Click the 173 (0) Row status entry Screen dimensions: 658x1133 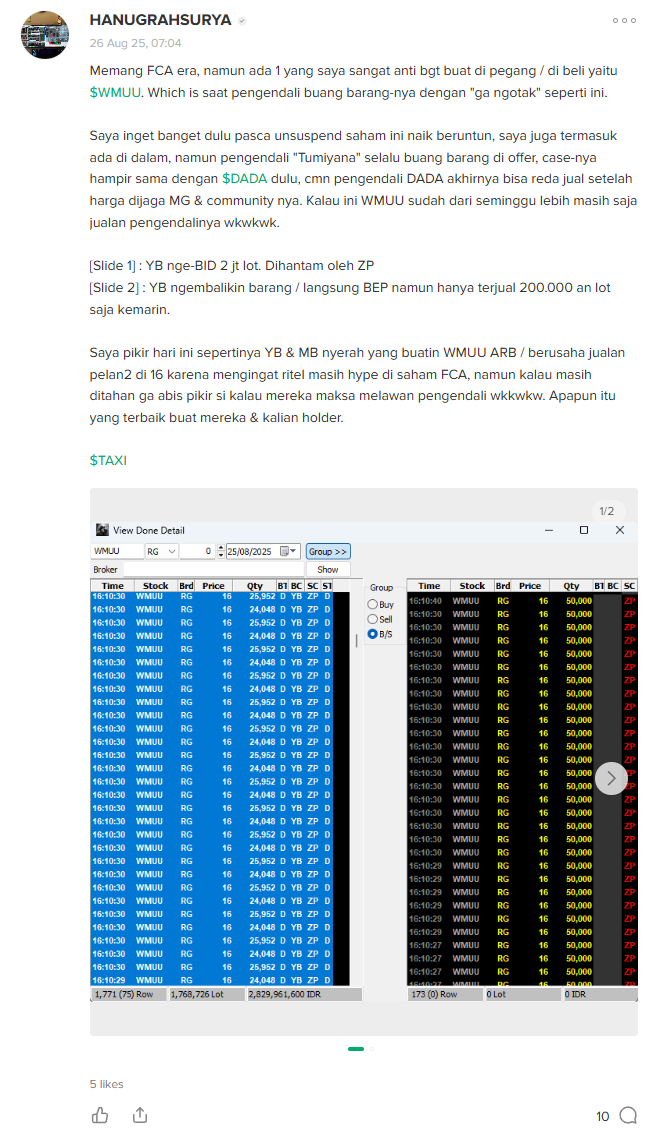[x=445, y=994]
